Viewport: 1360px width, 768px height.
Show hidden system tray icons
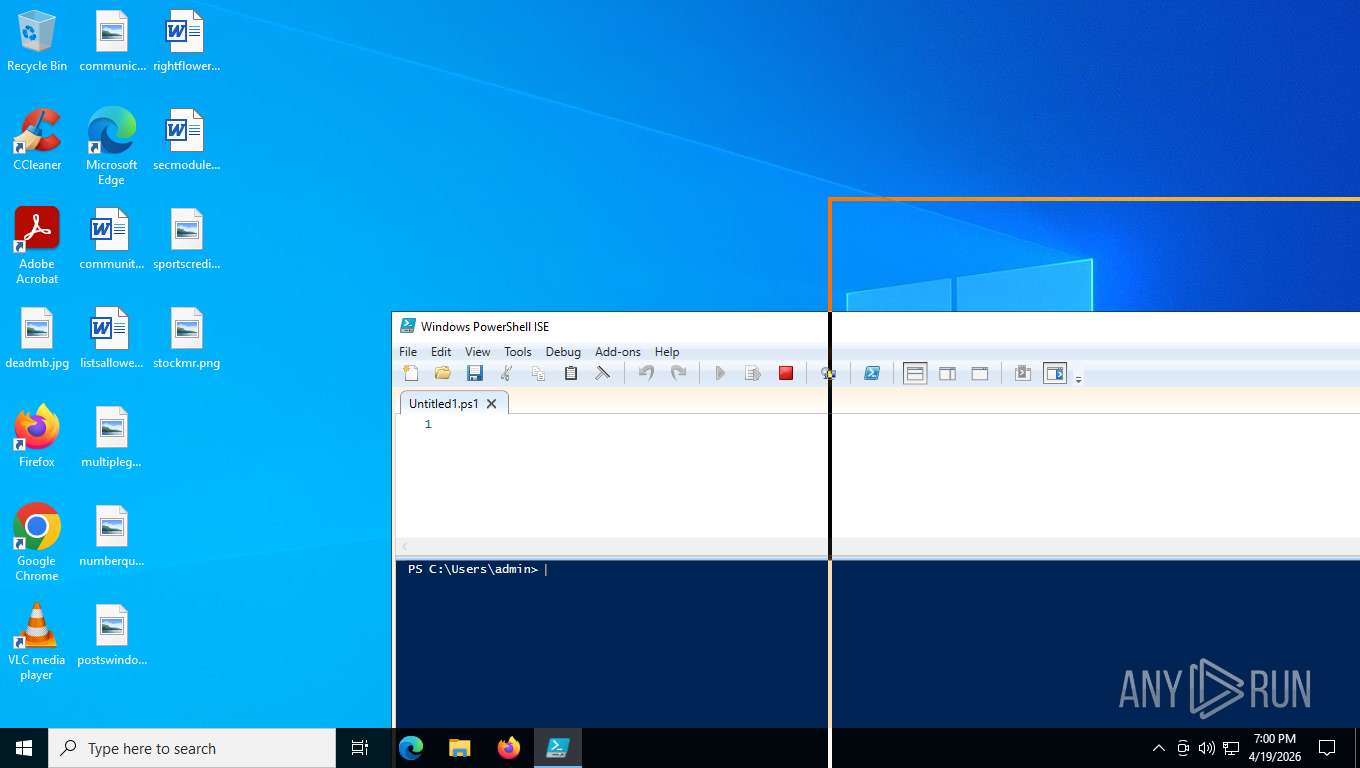point(1159,748)
